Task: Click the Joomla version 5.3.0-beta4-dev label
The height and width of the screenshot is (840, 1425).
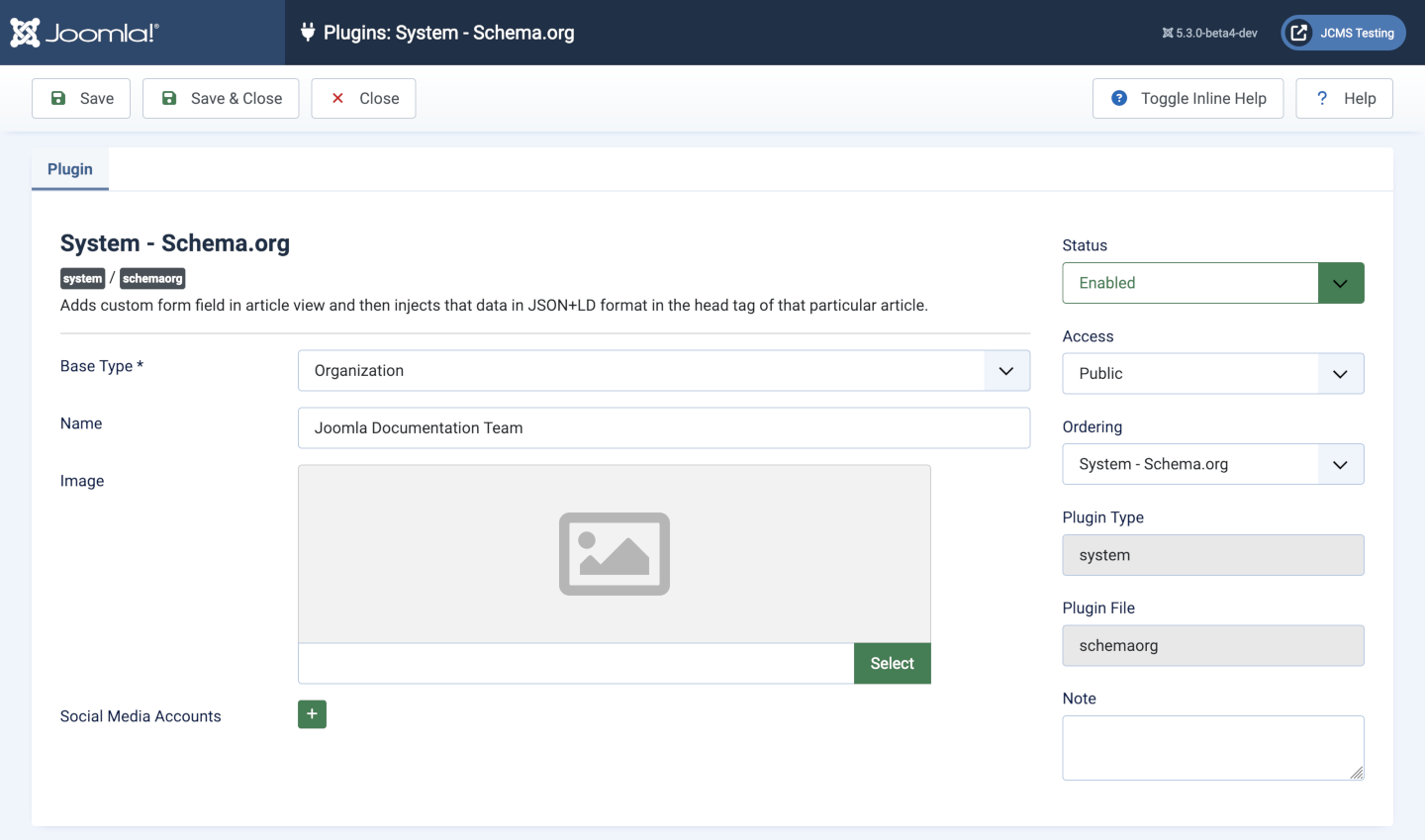Action: coord(1209,33)
